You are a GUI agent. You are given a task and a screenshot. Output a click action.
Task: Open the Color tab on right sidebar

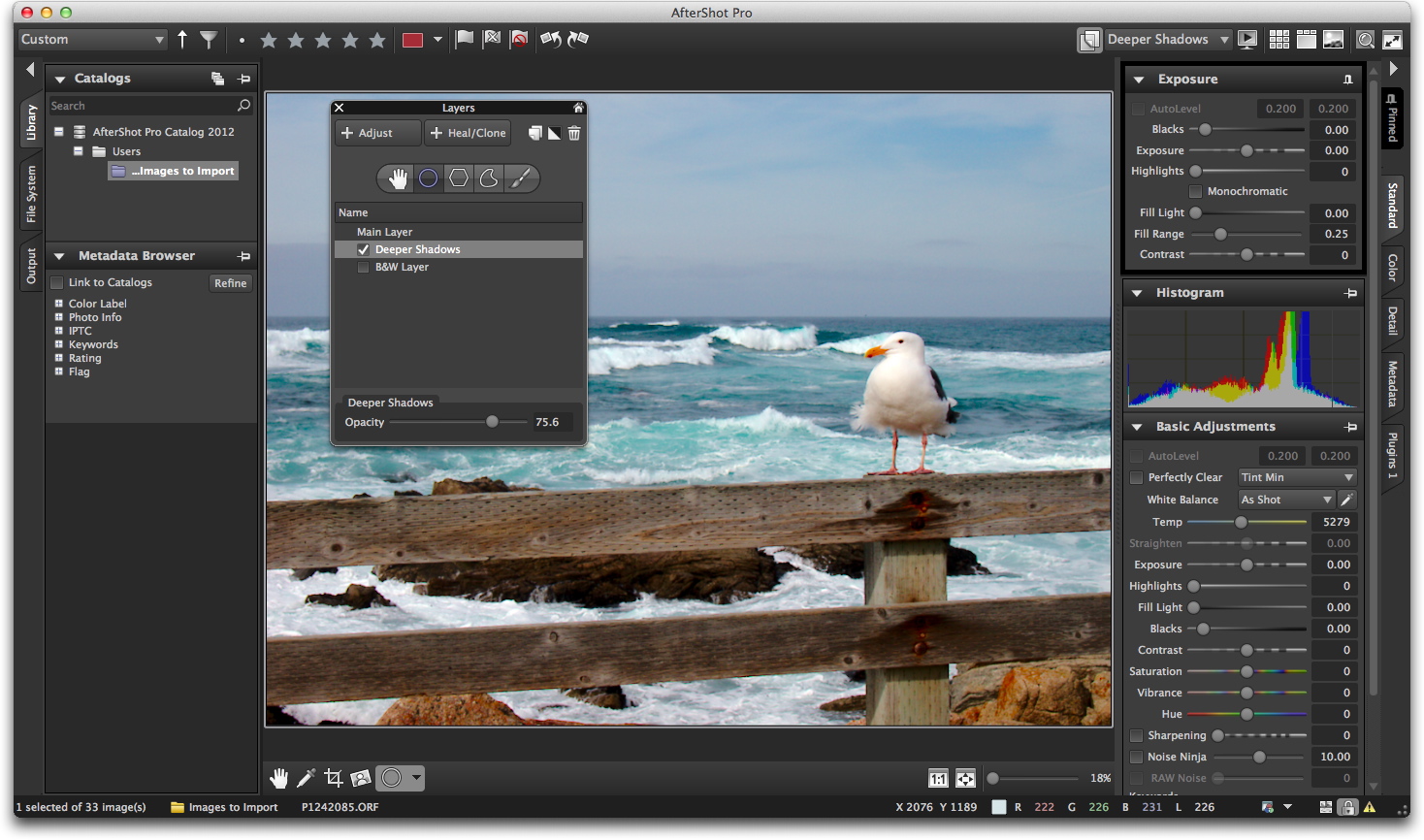[1392, 268]
